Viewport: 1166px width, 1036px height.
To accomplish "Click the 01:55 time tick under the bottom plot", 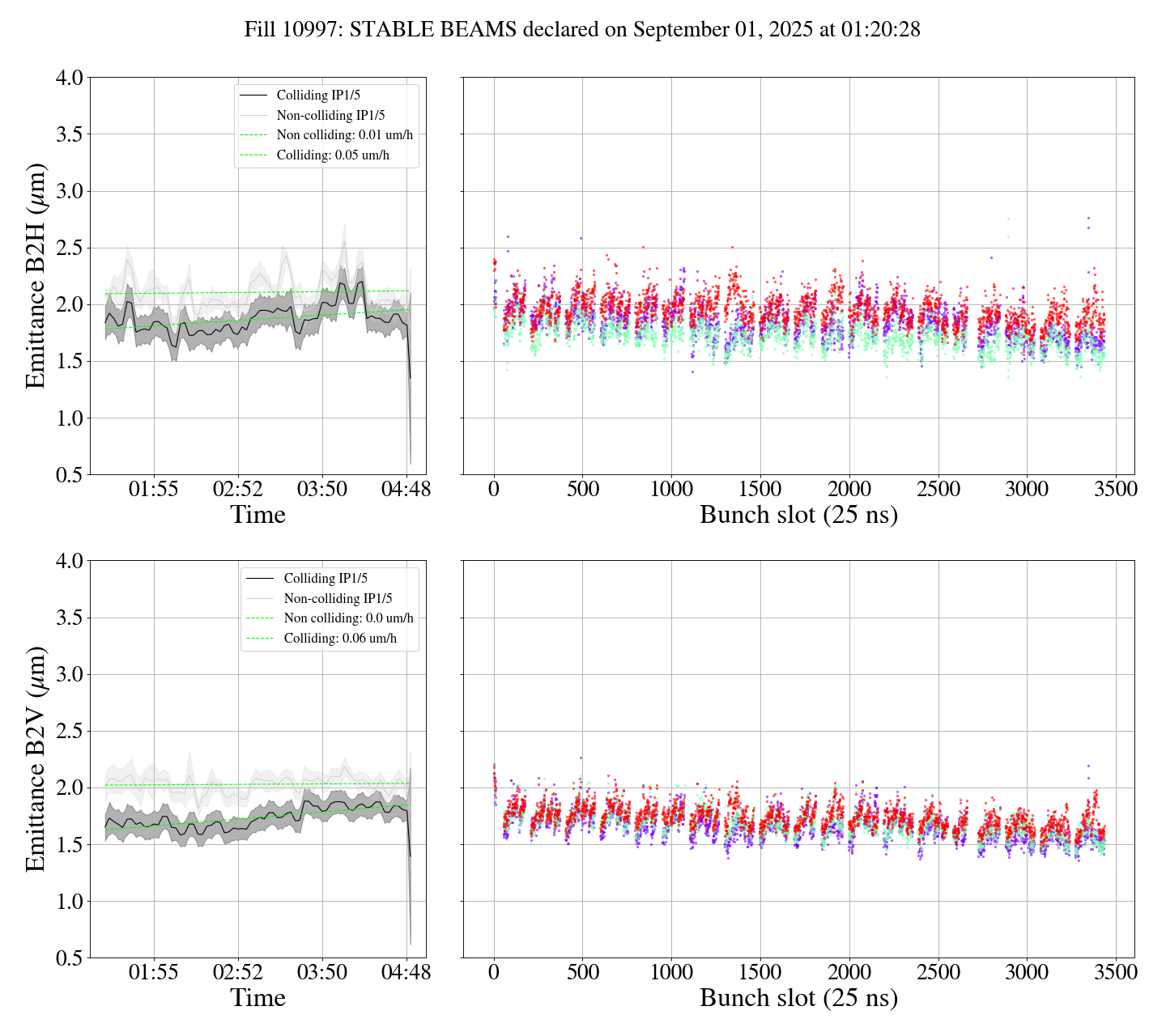I will coord(154,973).
